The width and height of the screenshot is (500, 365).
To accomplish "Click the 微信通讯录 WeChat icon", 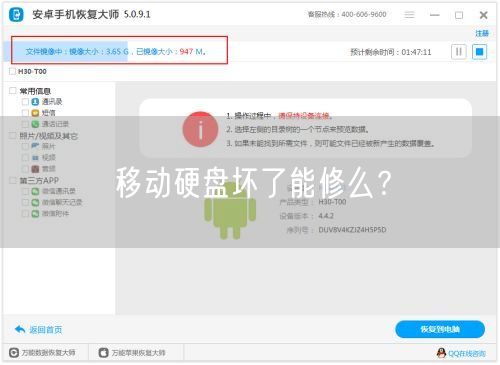I will click(35, 191).
